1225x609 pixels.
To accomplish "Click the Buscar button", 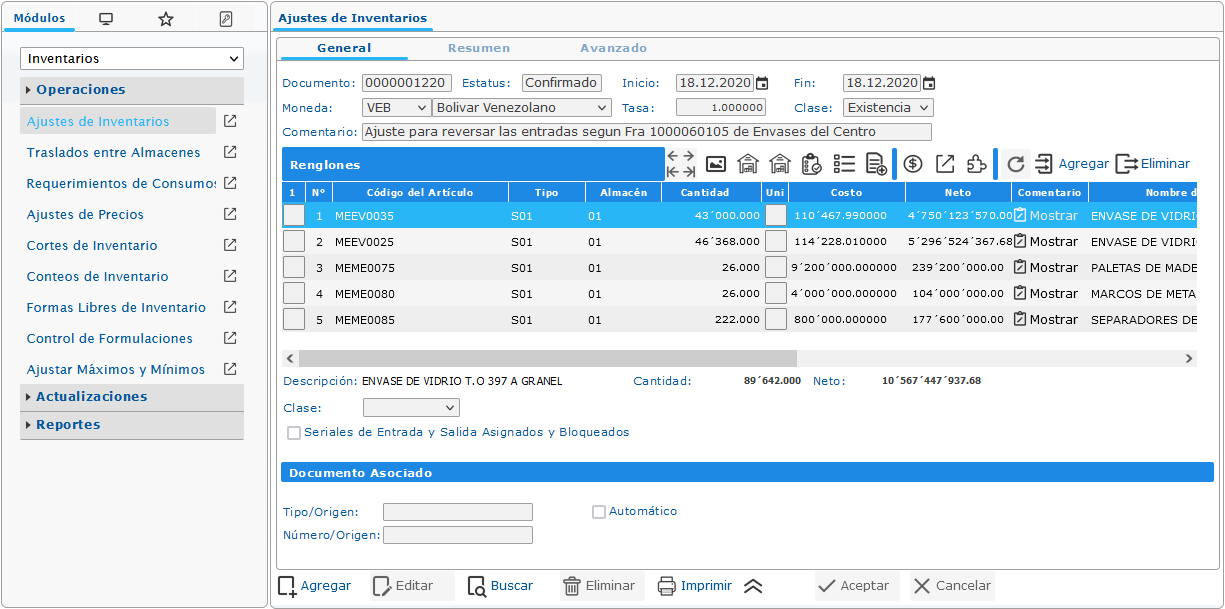I will pyautogui.click(x=500, y=586).
